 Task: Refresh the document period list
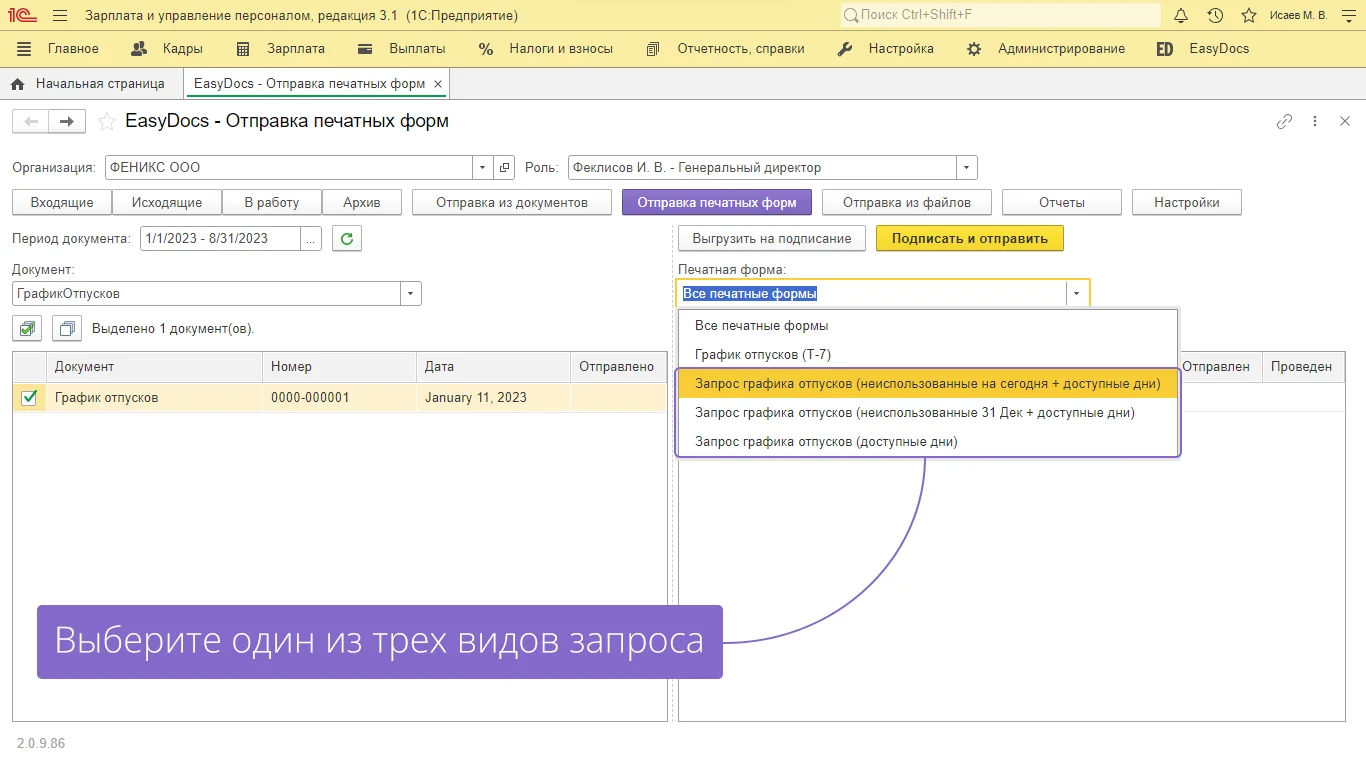point(346,239)
